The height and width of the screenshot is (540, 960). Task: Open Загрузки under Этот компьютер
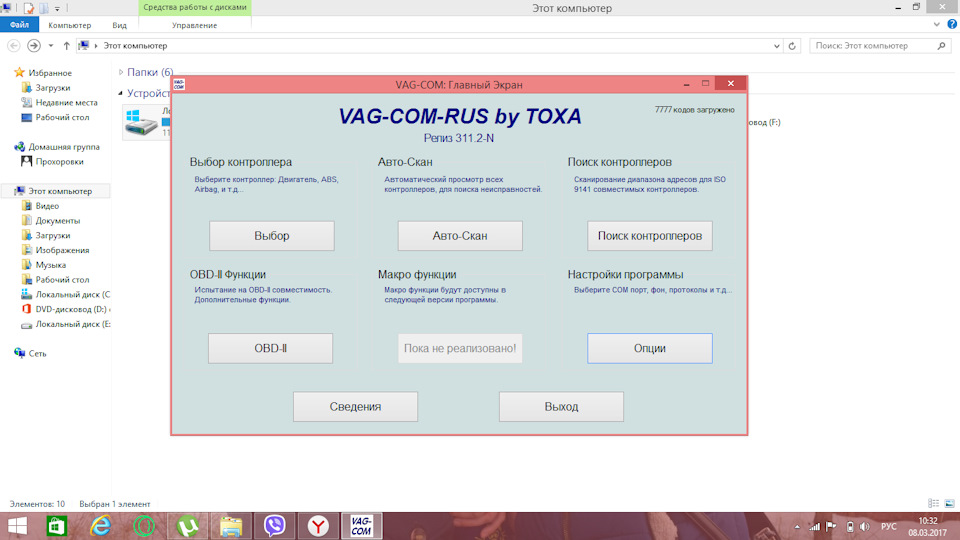53,235
